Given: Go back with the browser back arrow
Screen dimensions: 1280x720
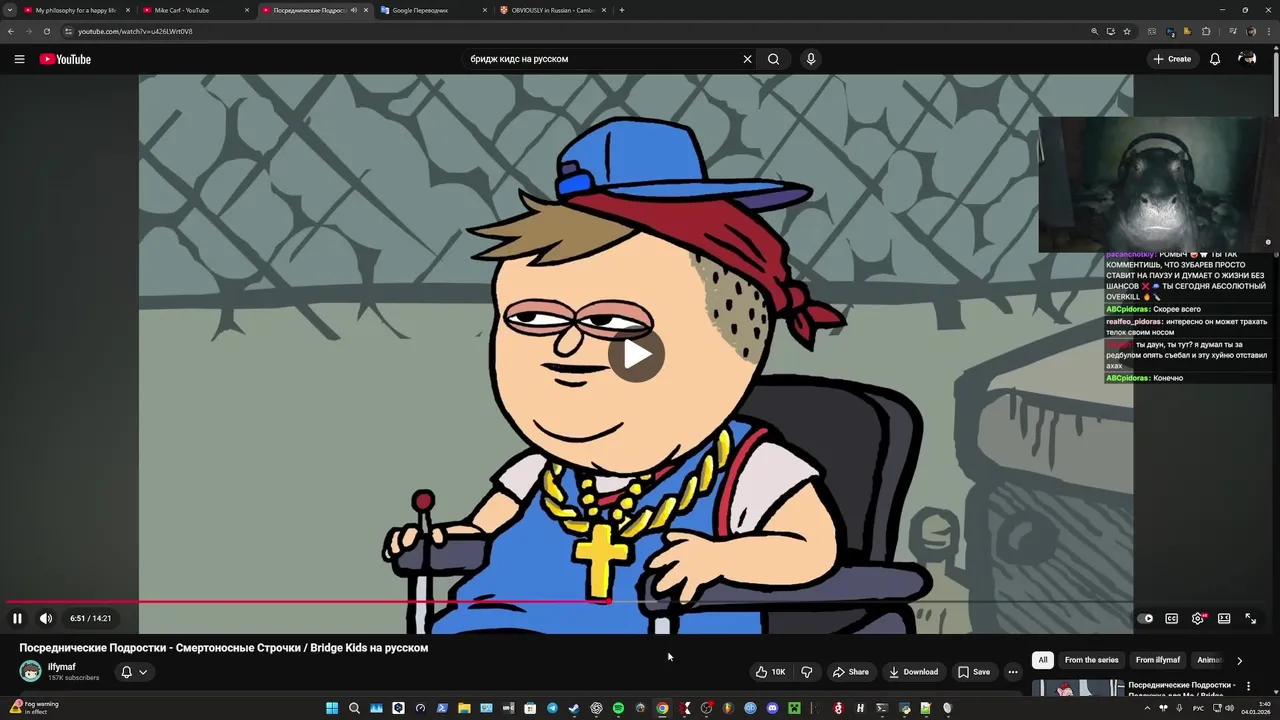Looking at the screenshot, I should pyautogui.click(x=11, y=31).
